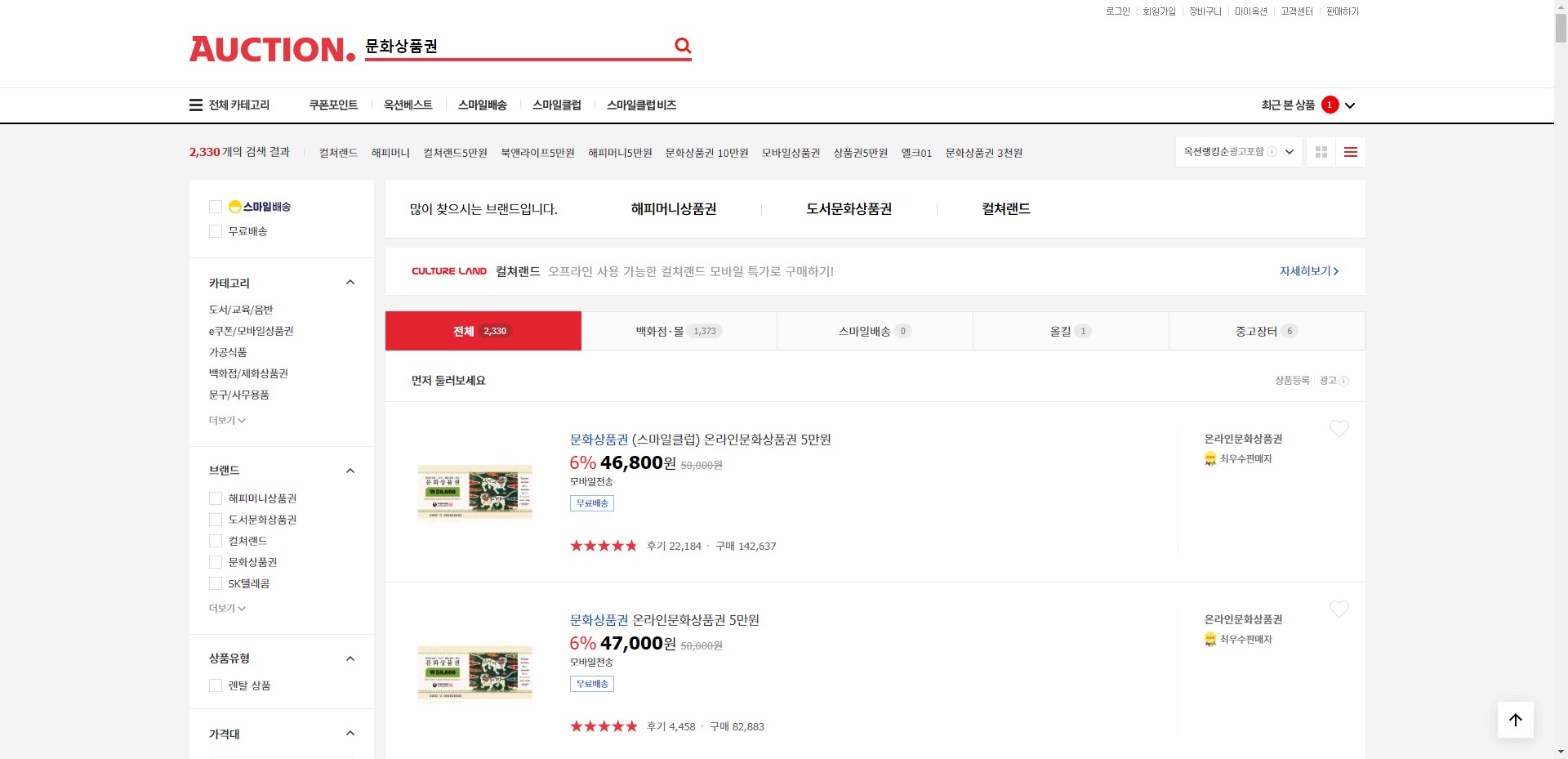Select the 중고장터 tab
Image resolution: width=1568 pixels, height=759 pixels.
click(1267, 331)
